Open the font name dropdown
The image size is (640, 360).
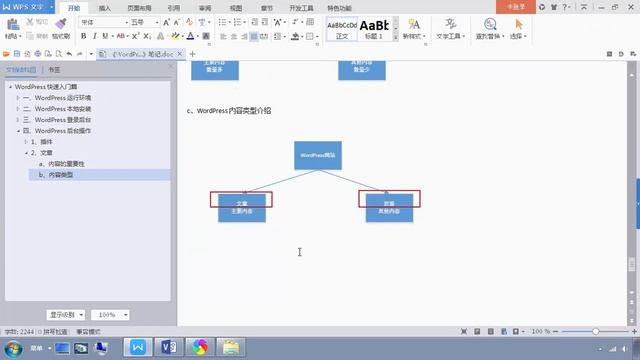[127, 22]
